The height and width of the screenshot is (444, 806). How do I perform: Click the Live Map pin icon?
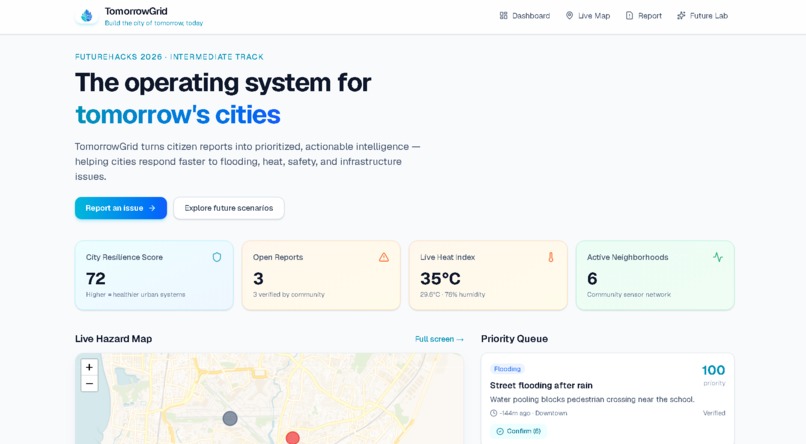(569, 16)
